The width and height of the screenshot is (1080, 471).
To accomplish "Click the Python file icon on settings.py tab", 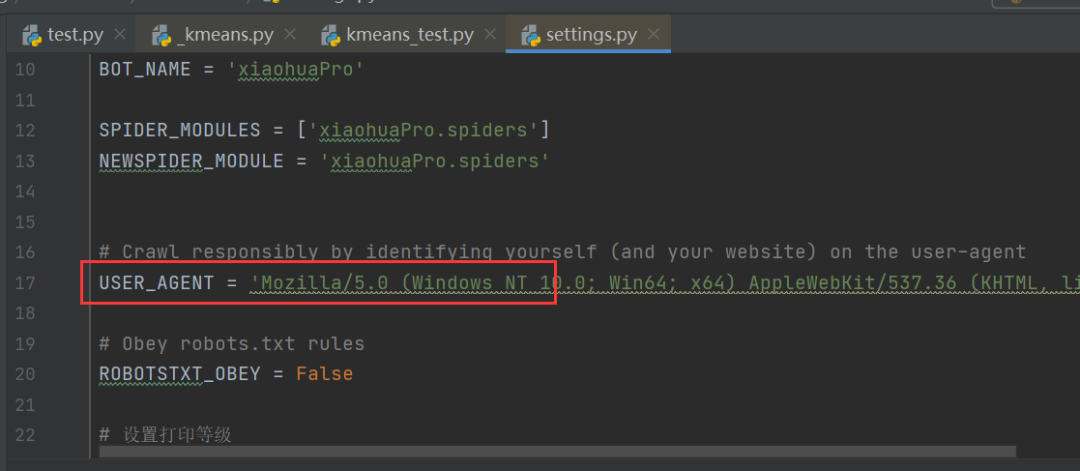I will (x=530, y=34).
